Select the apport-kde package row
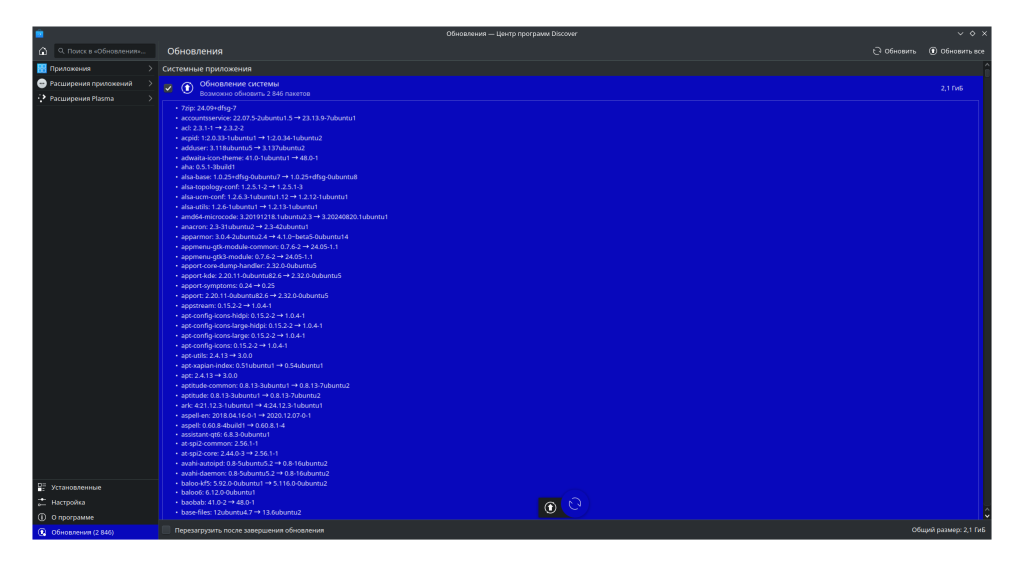 click(x=261, y=276)
